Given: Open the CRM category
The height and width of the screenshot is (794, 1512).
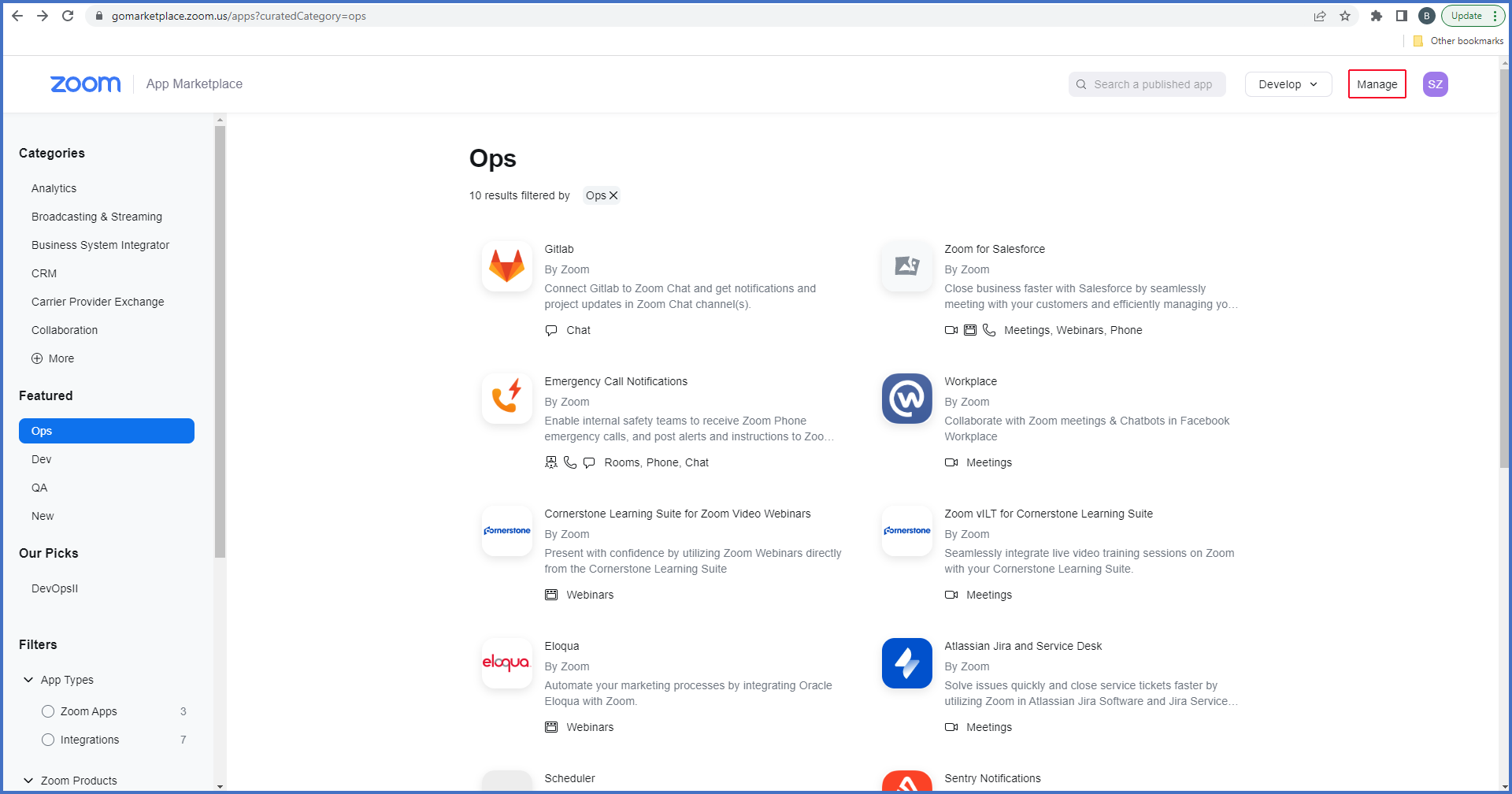Looking at the screenshot, I should [44, 273].
